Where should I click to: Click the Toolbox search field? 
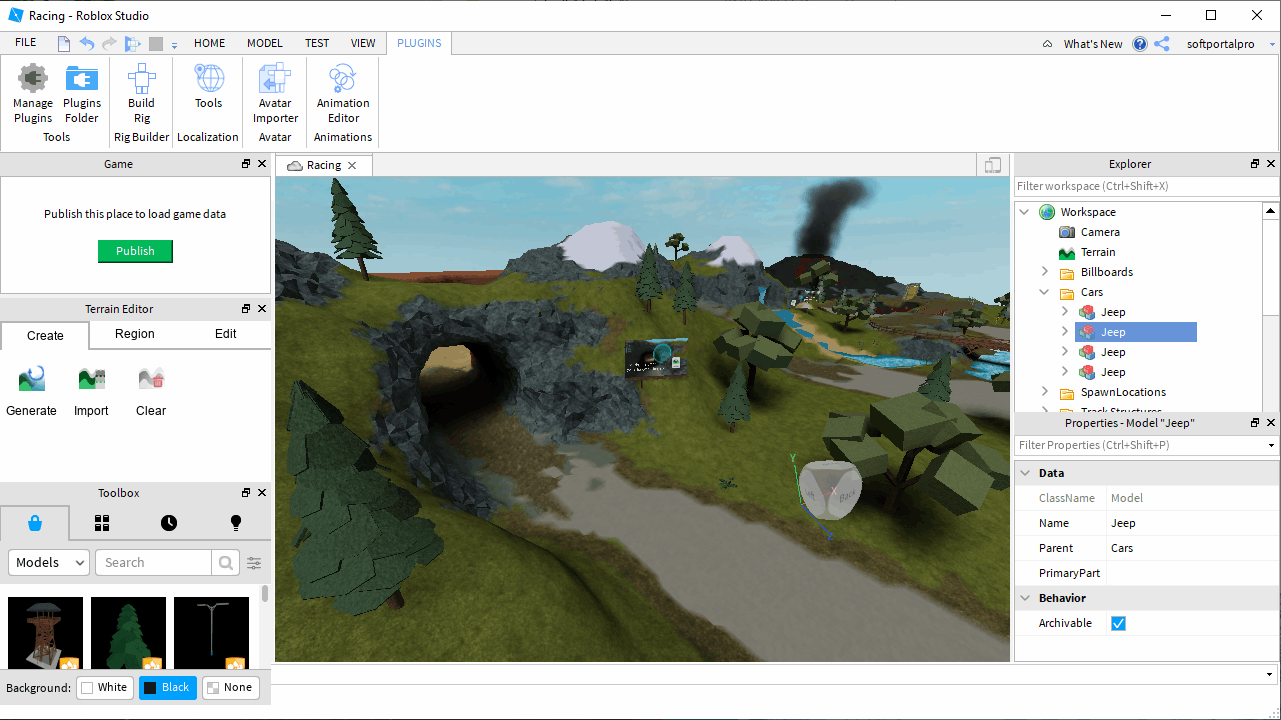pyautogui.click(x=153, y=562)
